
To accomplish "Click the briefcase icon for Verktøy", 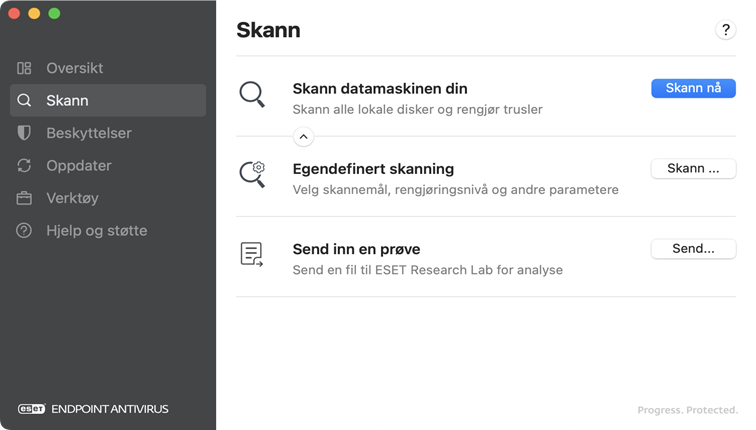I will click(x=24, y=198).
